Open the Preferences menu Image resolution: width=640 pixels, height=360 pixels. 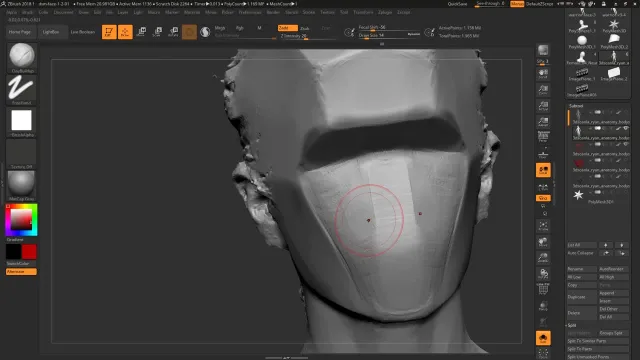click(250, 12)
